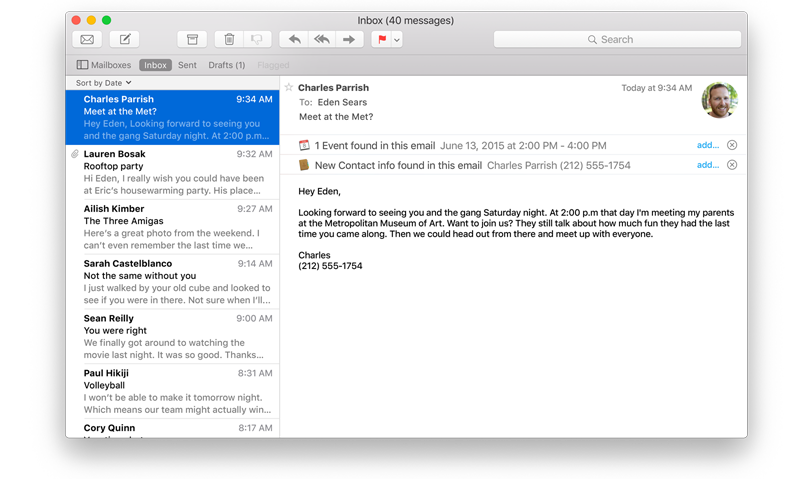Screen dimensions: 812x479
Task: Click the Get Mail envelope icon
Action: click(x=87, y=39)
